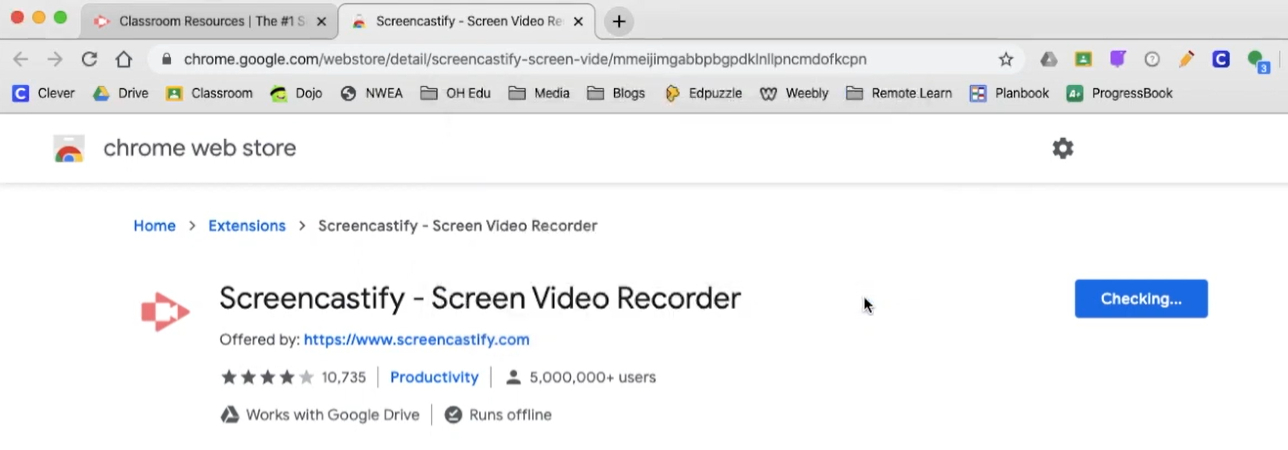This screenshot has height=450, width=1288.
Task: Open the Edpuzzle bookmark
Action: point(704,93)
